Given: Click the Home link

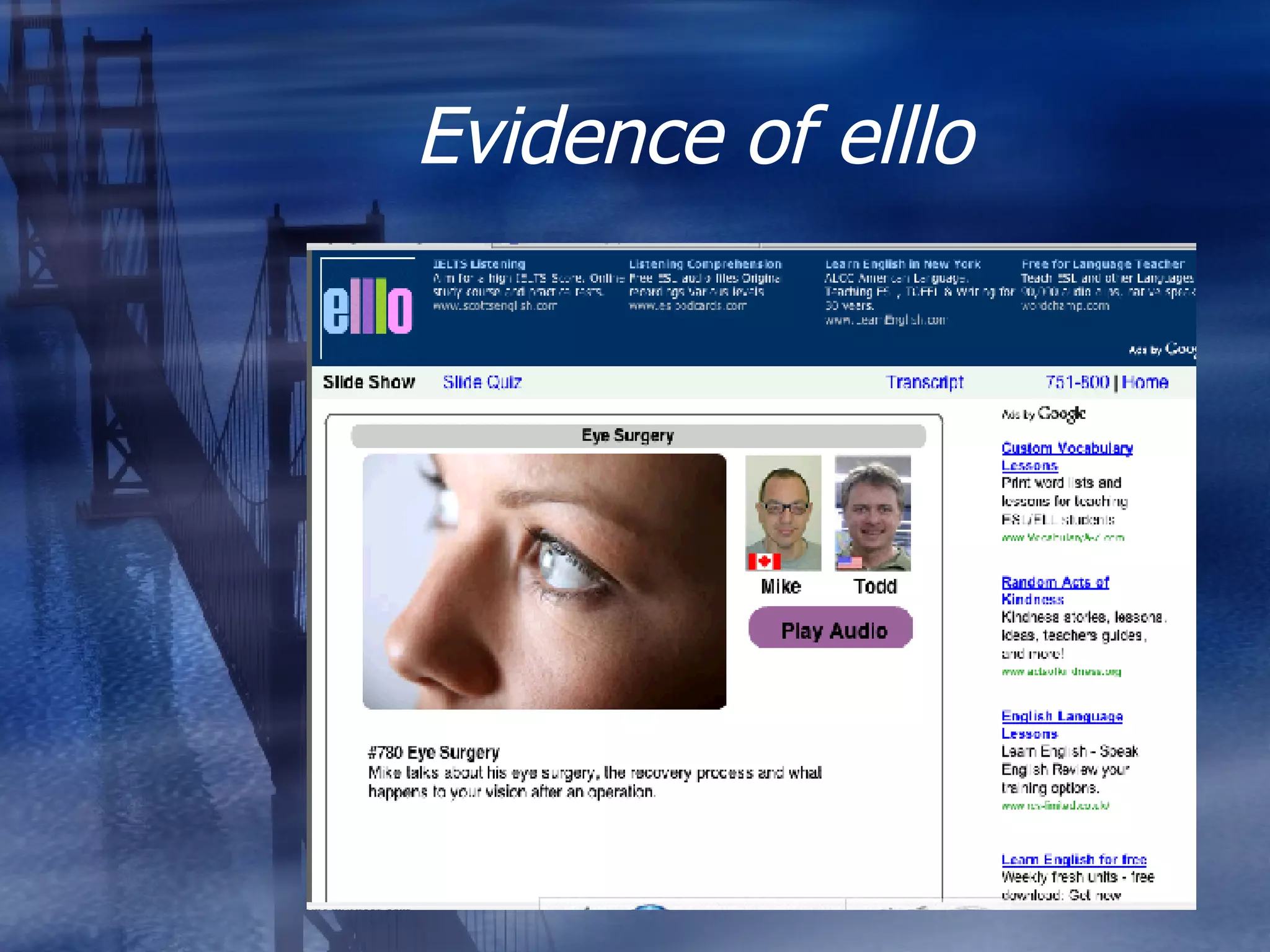Looking at the screenshot, I should (1145, 382).
